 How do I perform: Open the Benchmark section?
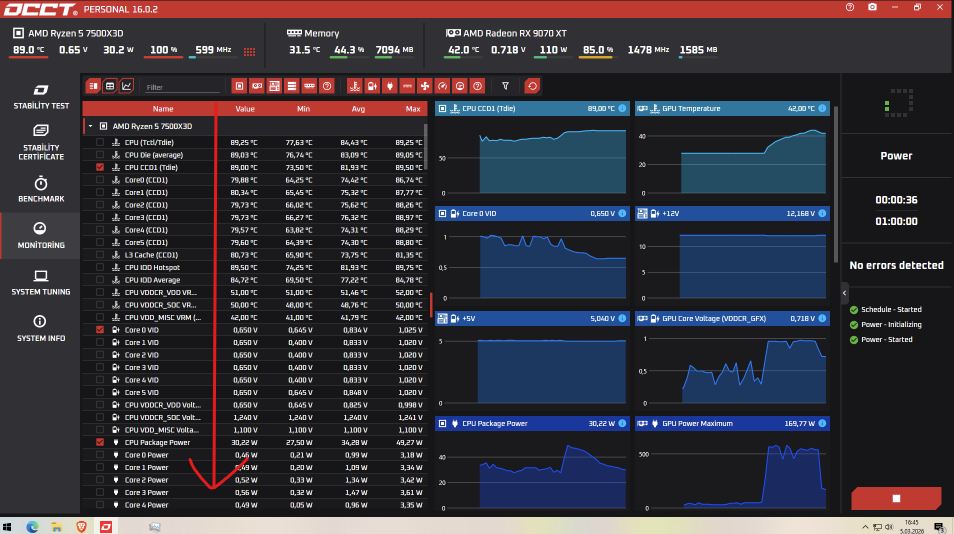tap(41, 189)
